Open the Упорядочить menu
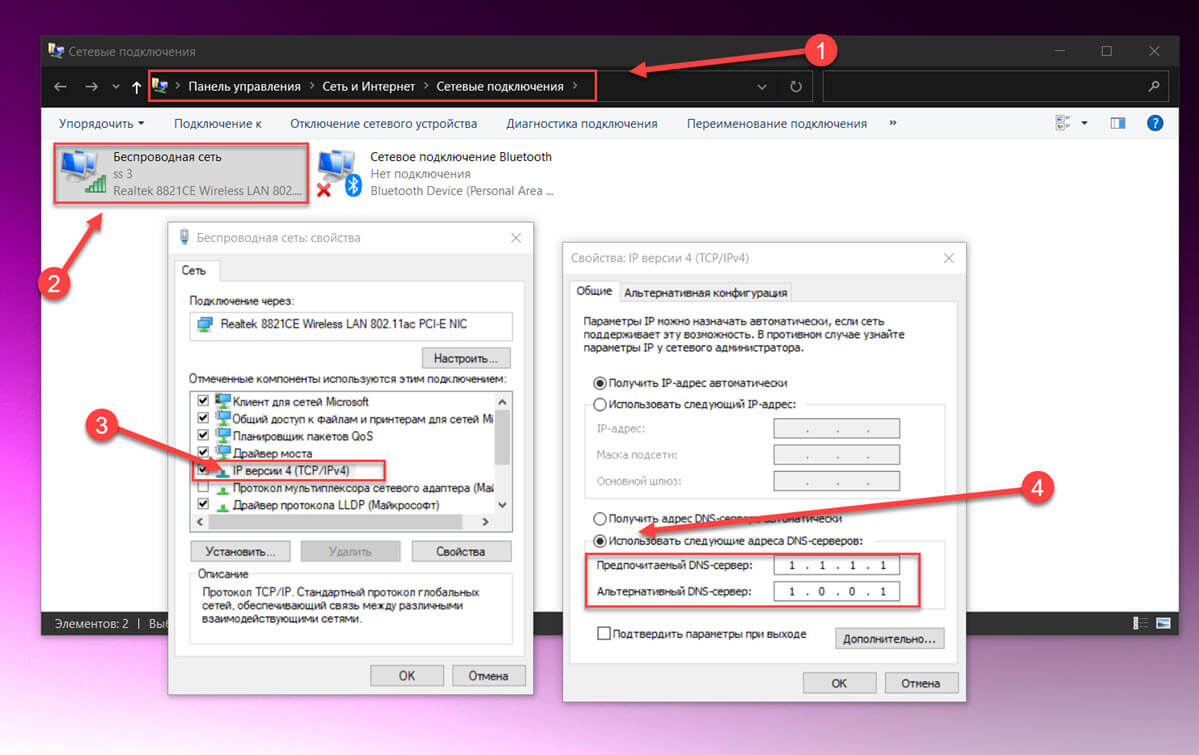 [101, 123]
